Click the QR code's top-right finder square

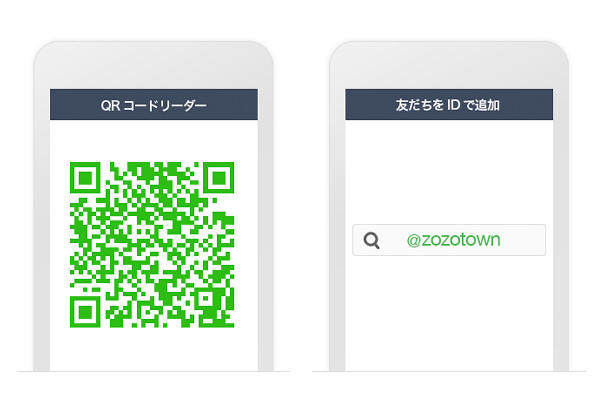[x=218, y=178]
